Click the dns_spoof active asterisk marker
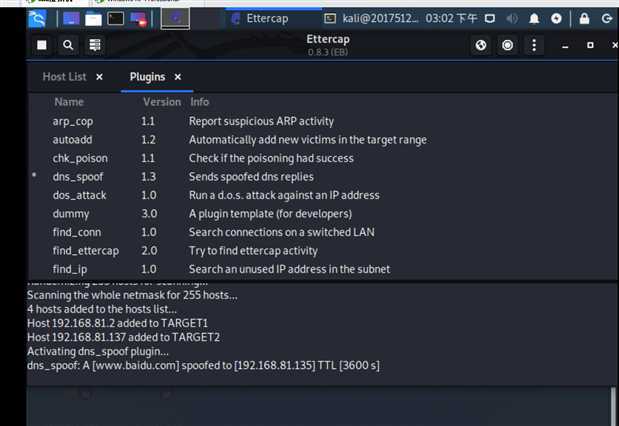 (34, 175)
